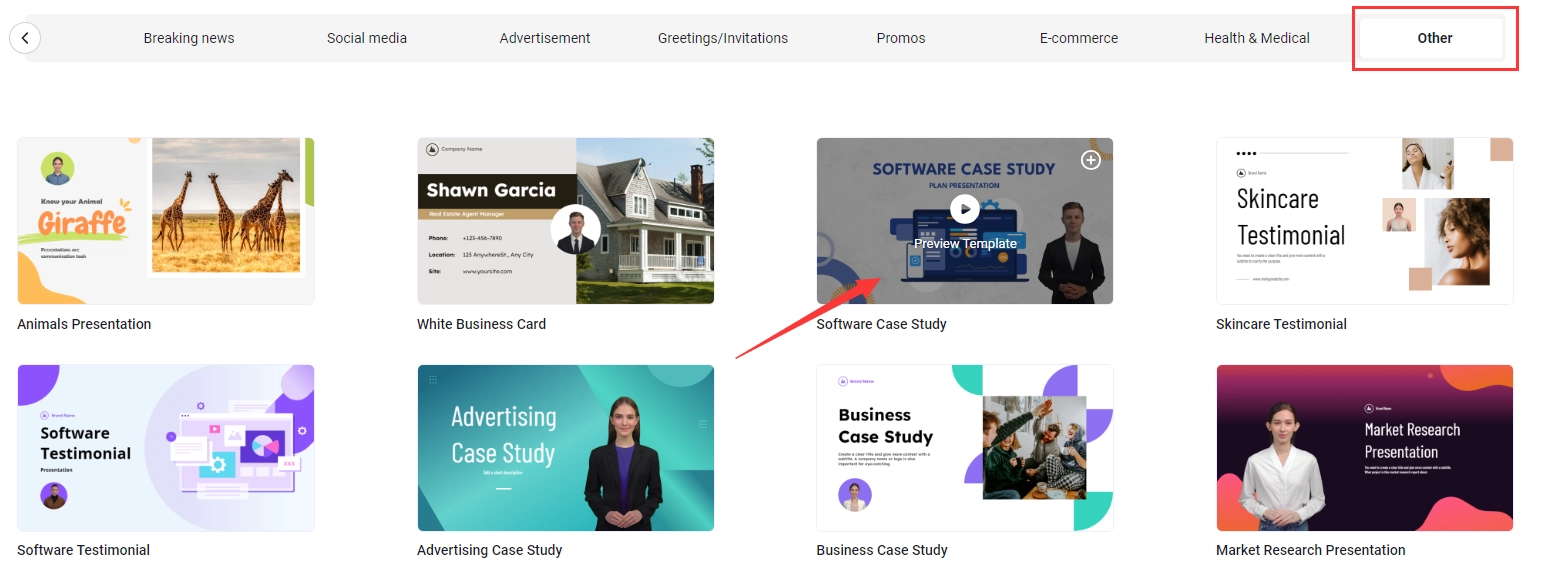Select the Advertisement category tab
Image resolution: width=1545 pixels, height=579 pixels.
[x=545, y=38]
